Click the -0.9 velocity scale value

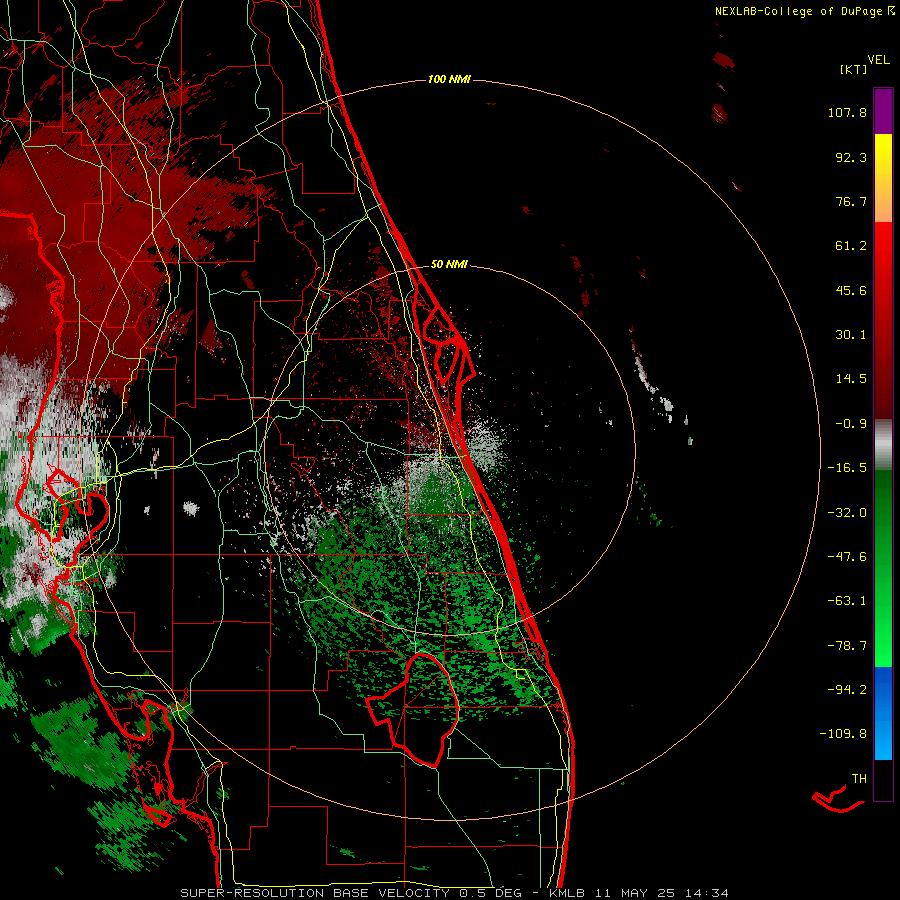tap(851, 424)
